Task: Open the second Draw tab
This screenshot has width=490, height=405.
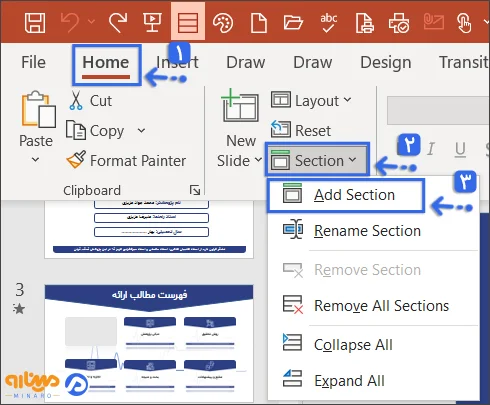Action: [x=313, y=62]
